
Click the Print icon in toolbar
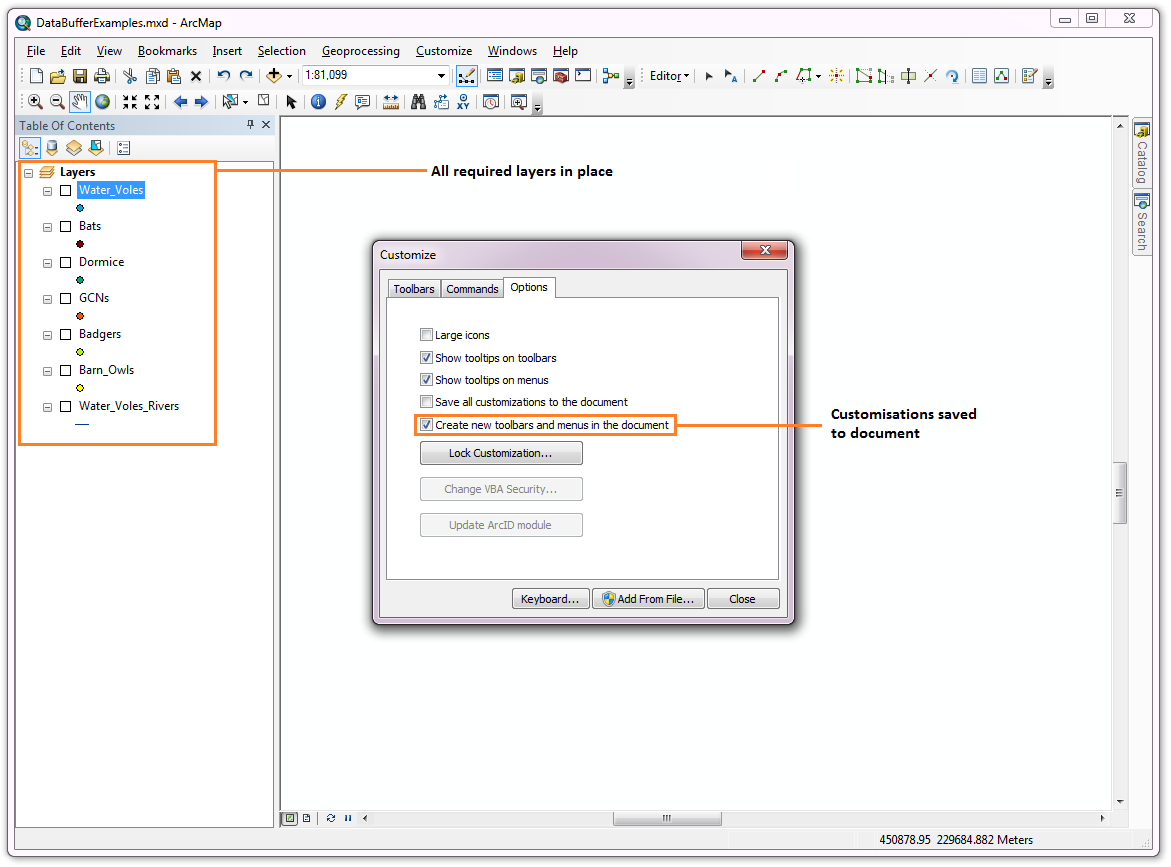click(102, 75)
